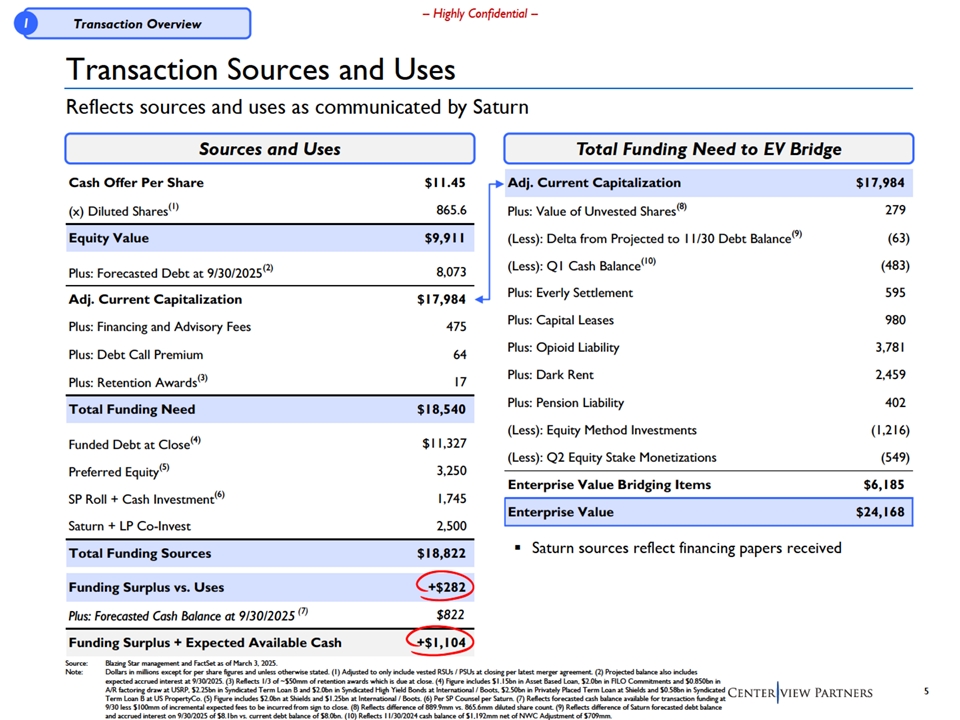
Task: Click the Sources and Uses header box
Action: 269,149
